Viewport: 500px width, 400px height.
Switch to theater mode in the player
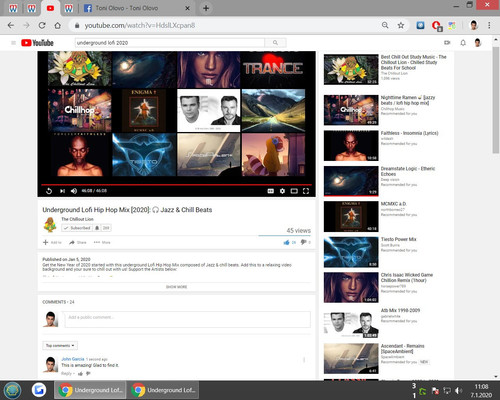(x=294, y=191)
